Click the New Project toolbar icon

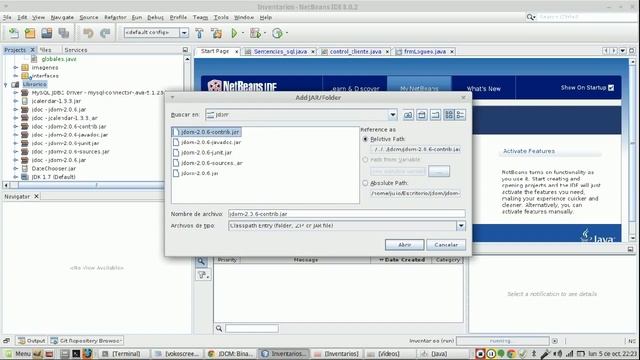coord(30,33)
